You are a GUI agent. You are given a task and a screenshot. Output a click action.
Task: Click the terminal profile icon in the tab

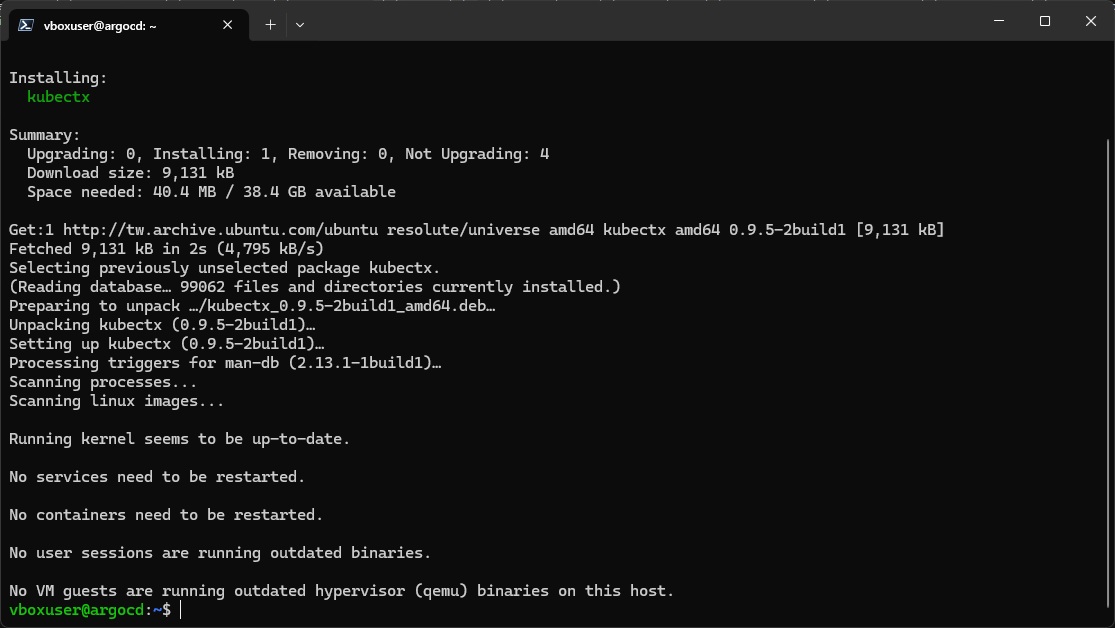(26, 25)
